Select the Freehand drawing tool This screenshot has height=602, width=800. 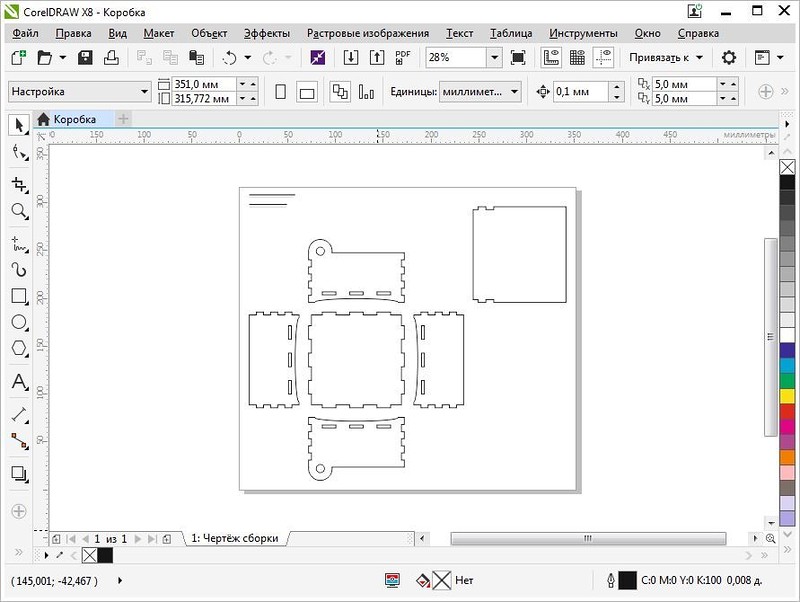tap(19, 245)
